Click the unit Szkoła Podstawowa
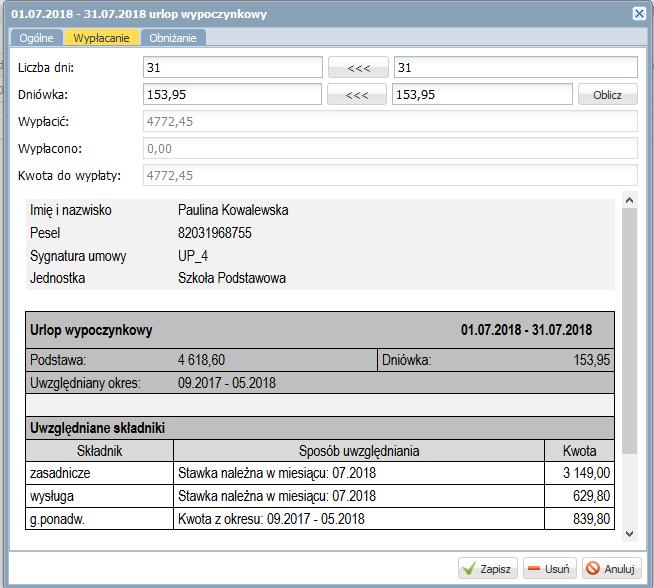This screenshot has height=588, width=654. click(232, 278)
